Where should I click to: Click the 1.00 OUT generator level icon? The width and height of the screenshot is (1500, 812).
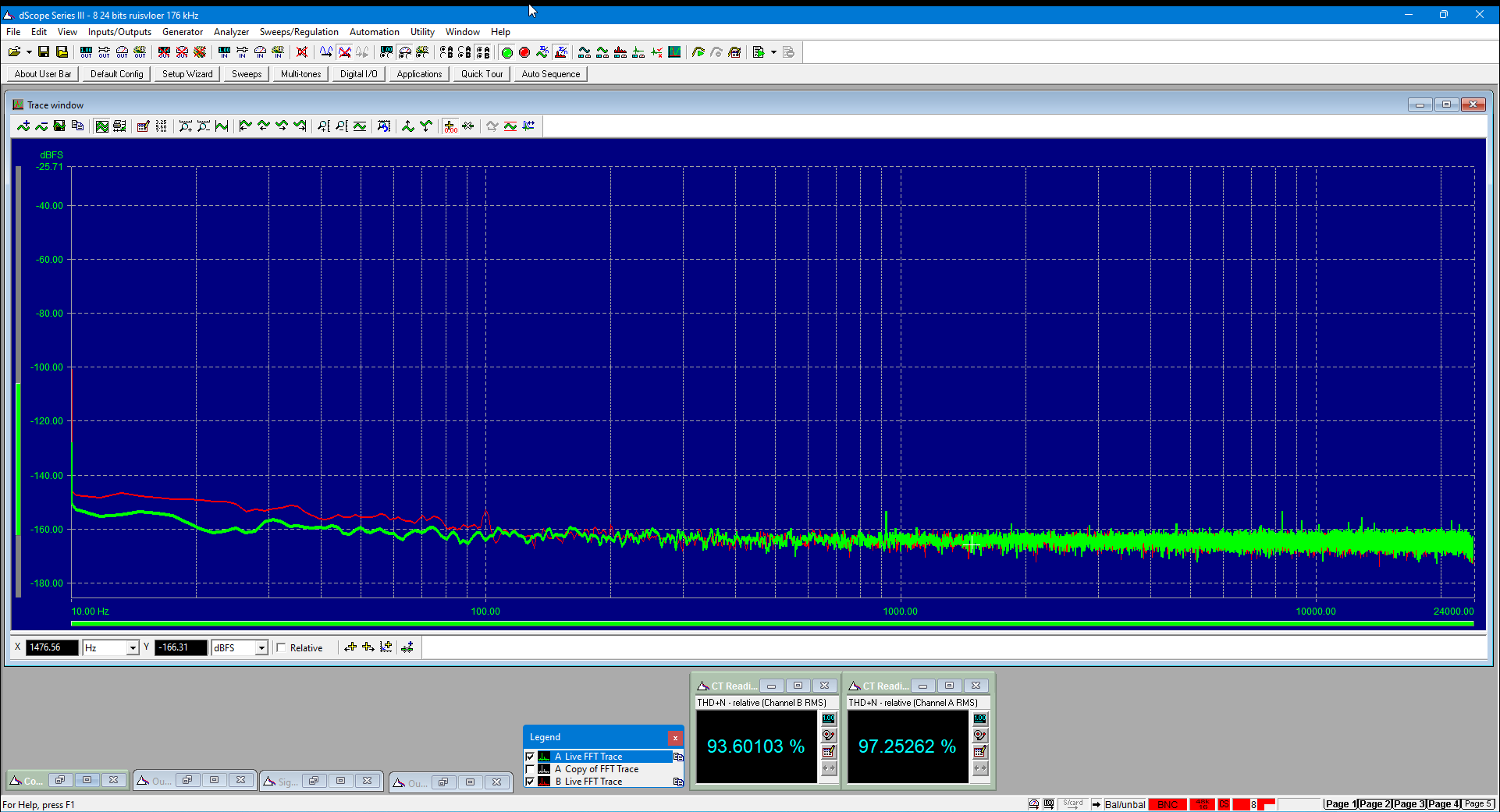(x=86, y=52)
